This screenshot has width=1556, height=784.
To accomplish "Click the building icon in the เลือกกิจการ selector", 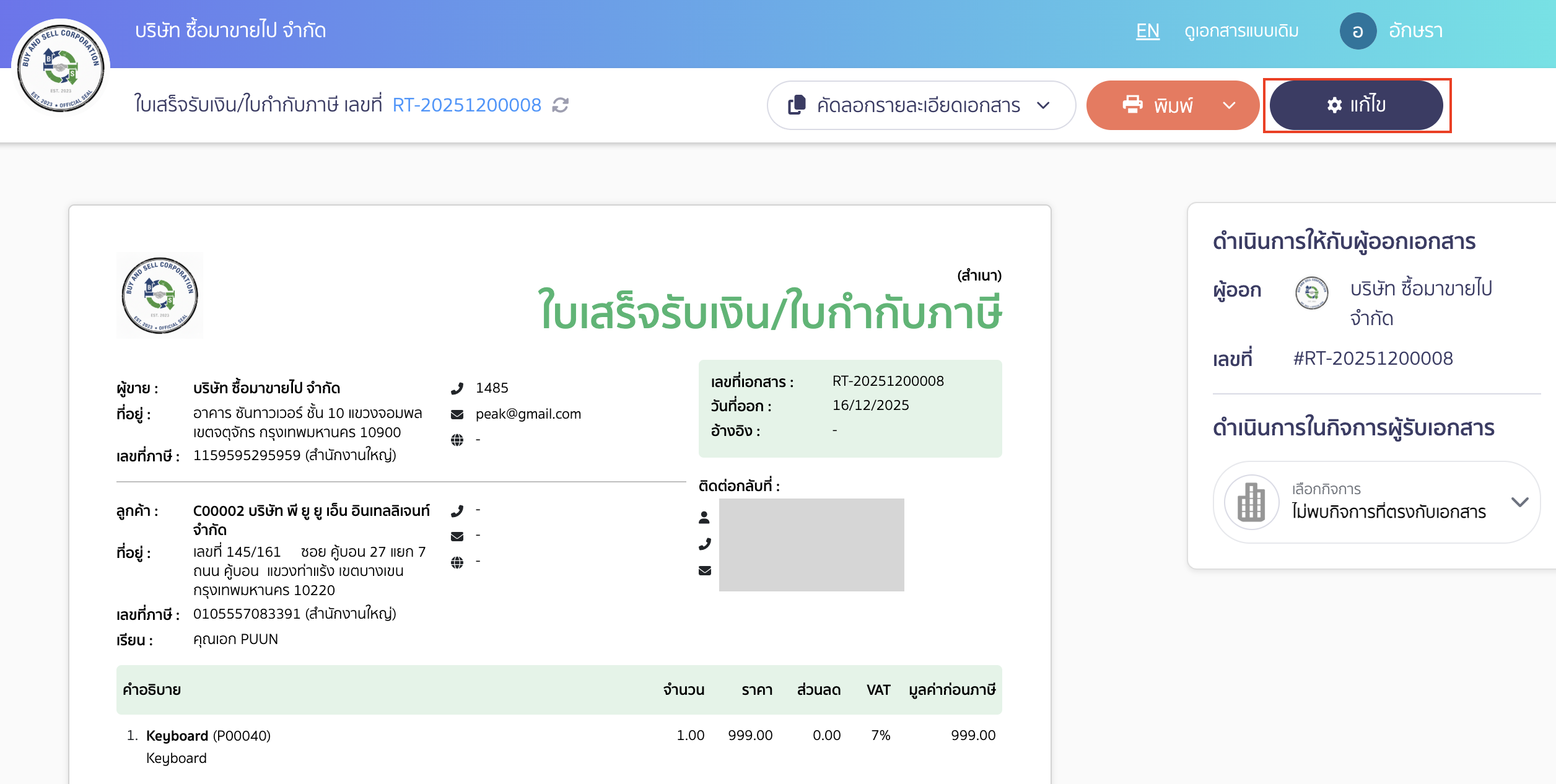I will point(1250,502).
